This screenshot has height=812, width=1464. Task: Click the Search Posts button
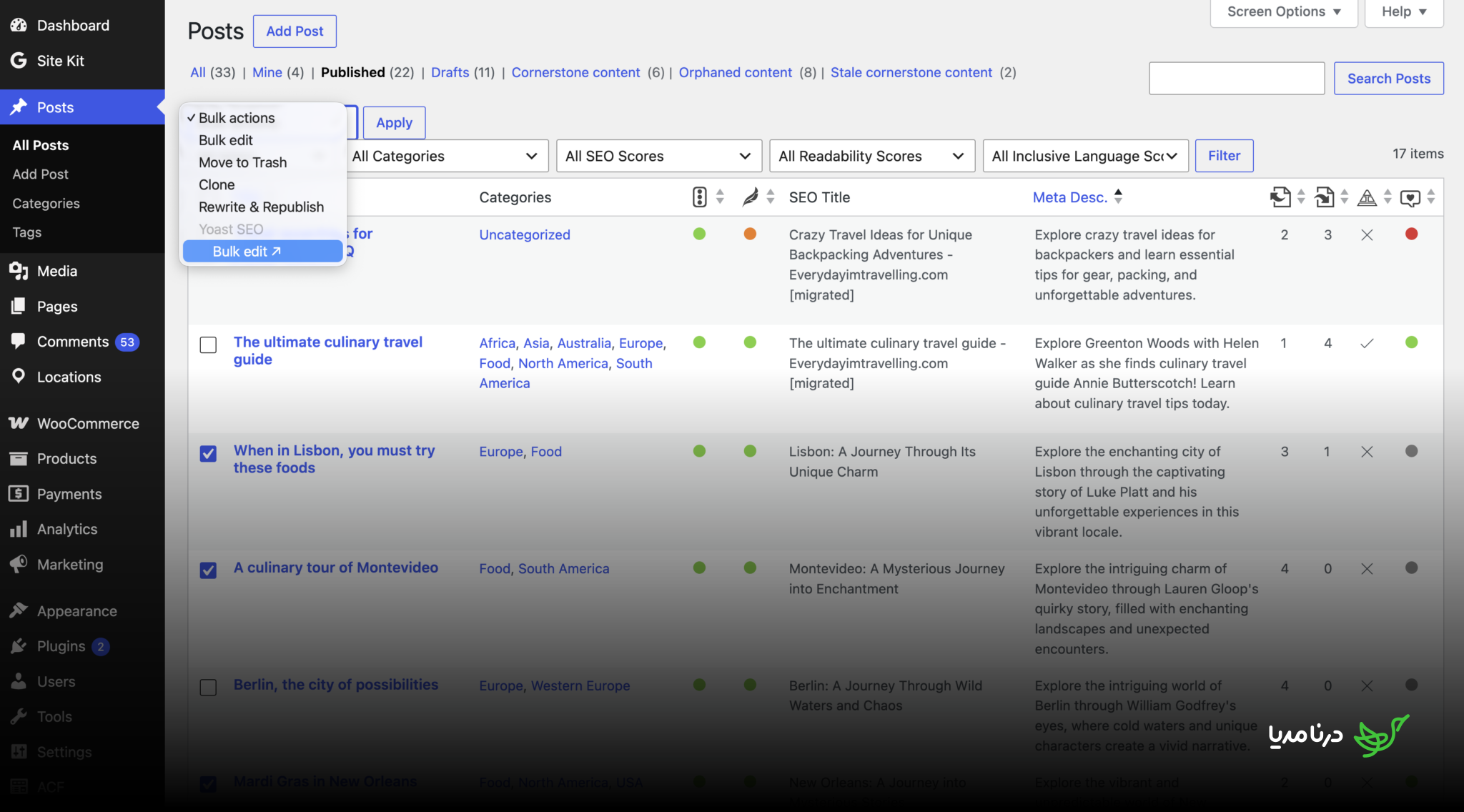(1388, 79)
